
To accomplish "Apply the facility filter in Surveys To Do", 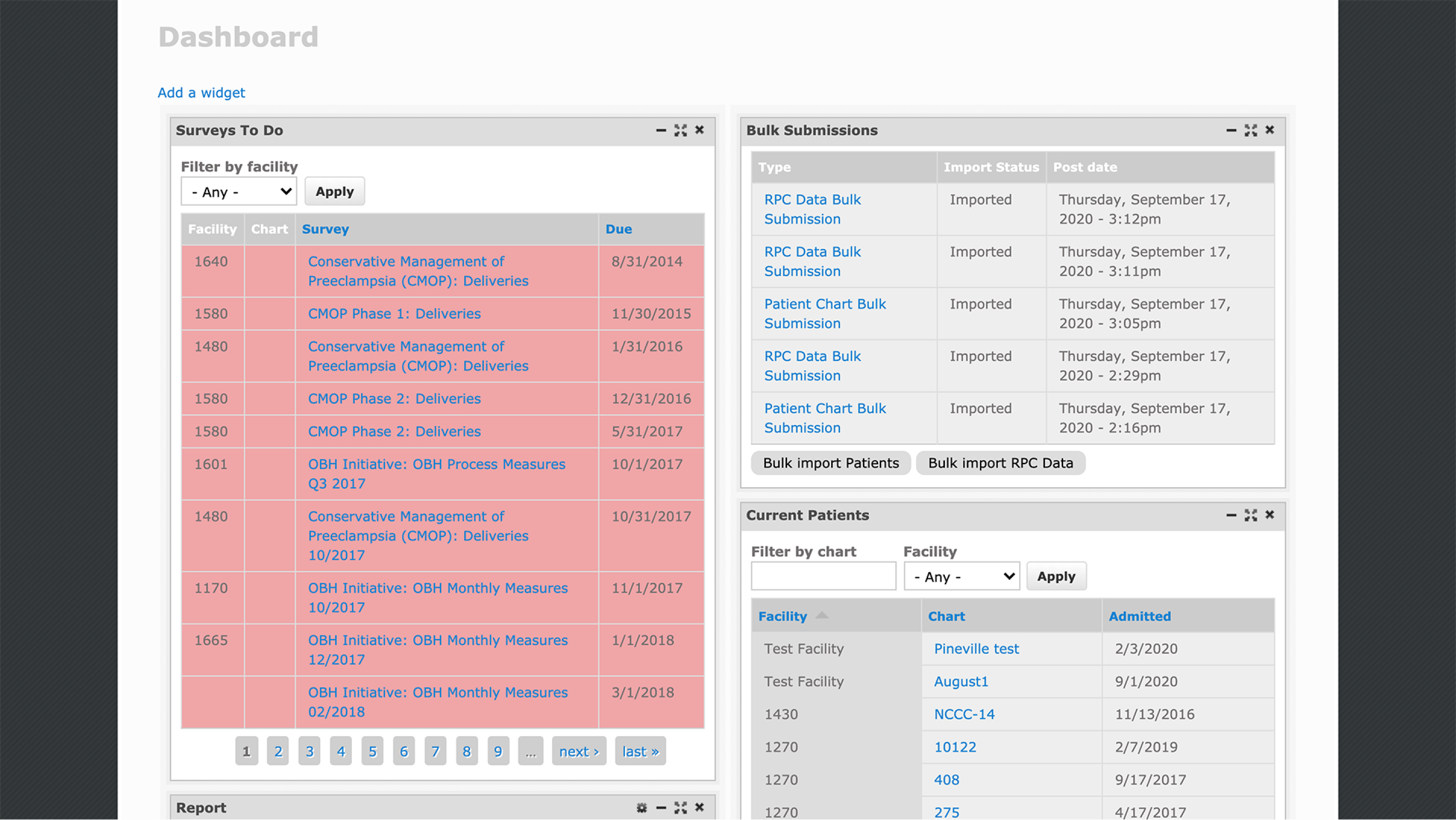I will pyautogui.click(x=334, y=191).
